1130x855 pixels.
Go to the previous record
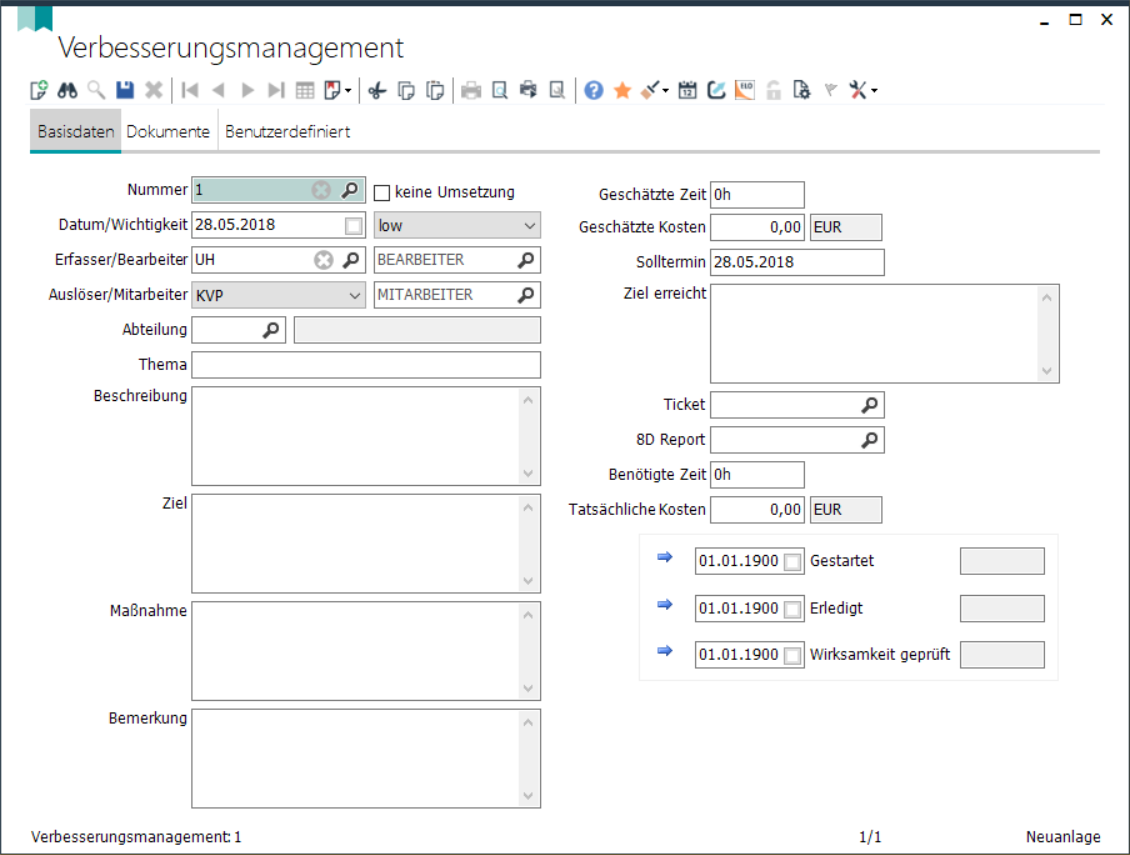tap(218, 90)
